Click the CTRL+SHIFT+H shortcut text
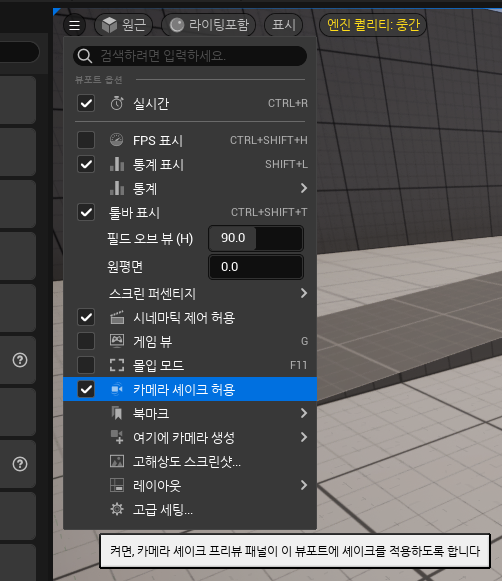 coord(269,140)
